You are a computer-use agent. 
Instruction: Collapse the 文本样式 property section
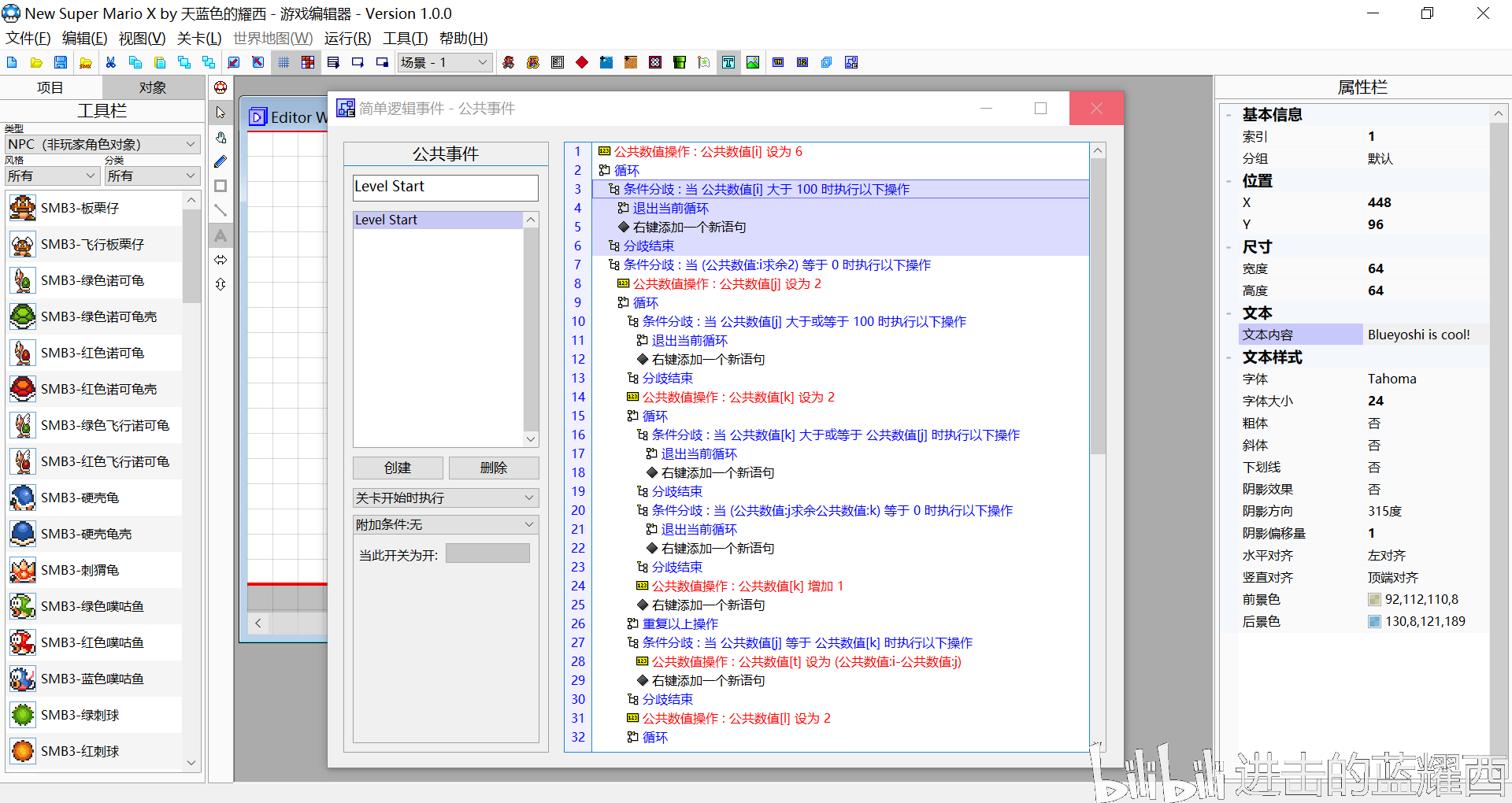point(1228,357)
